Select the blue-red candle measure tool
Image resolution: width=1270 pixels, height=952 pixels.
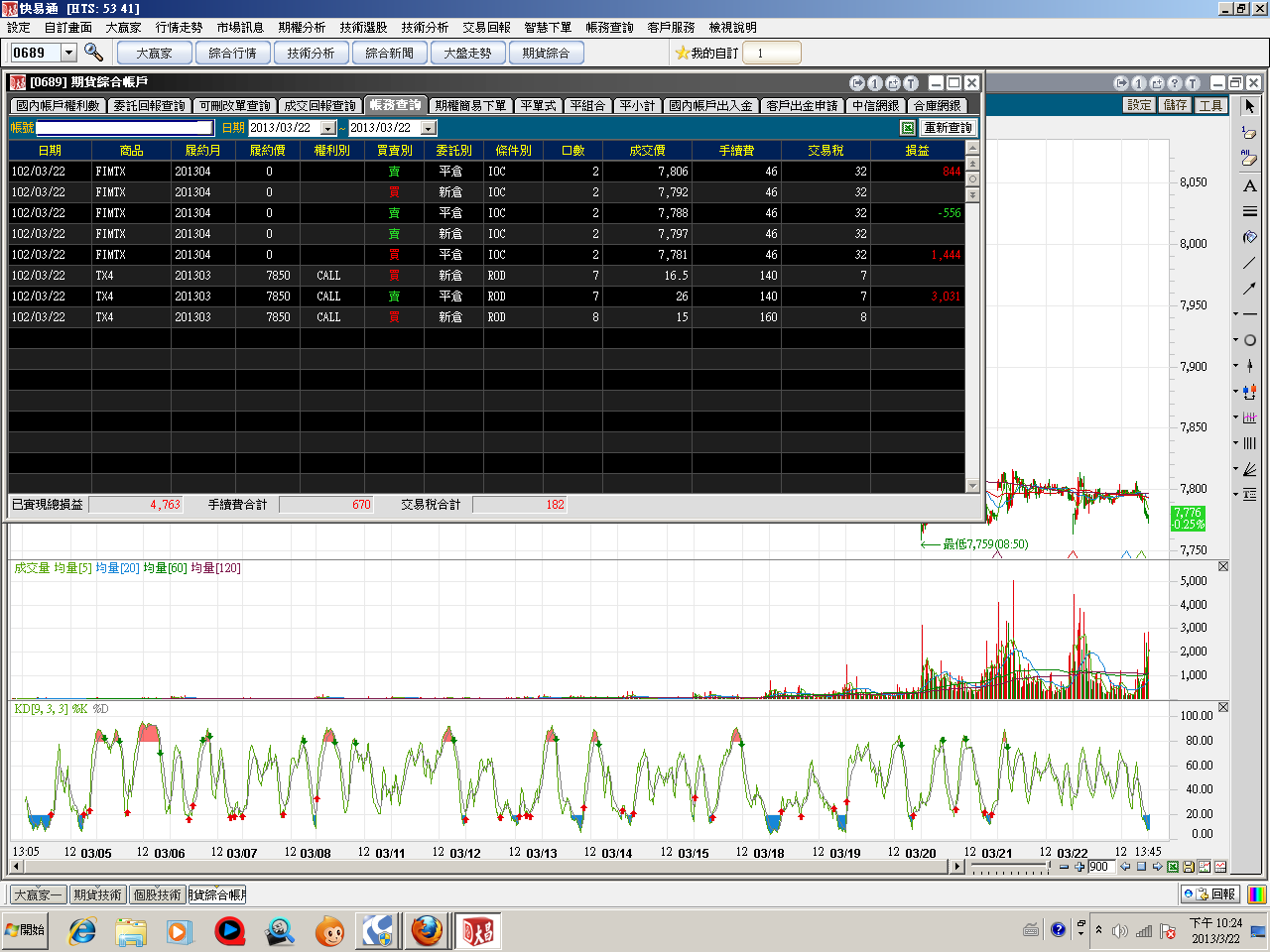tap(1250, 392)
